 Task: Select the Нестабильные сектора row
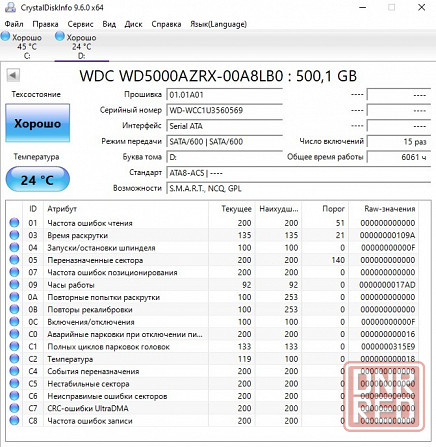click(213, 383)
